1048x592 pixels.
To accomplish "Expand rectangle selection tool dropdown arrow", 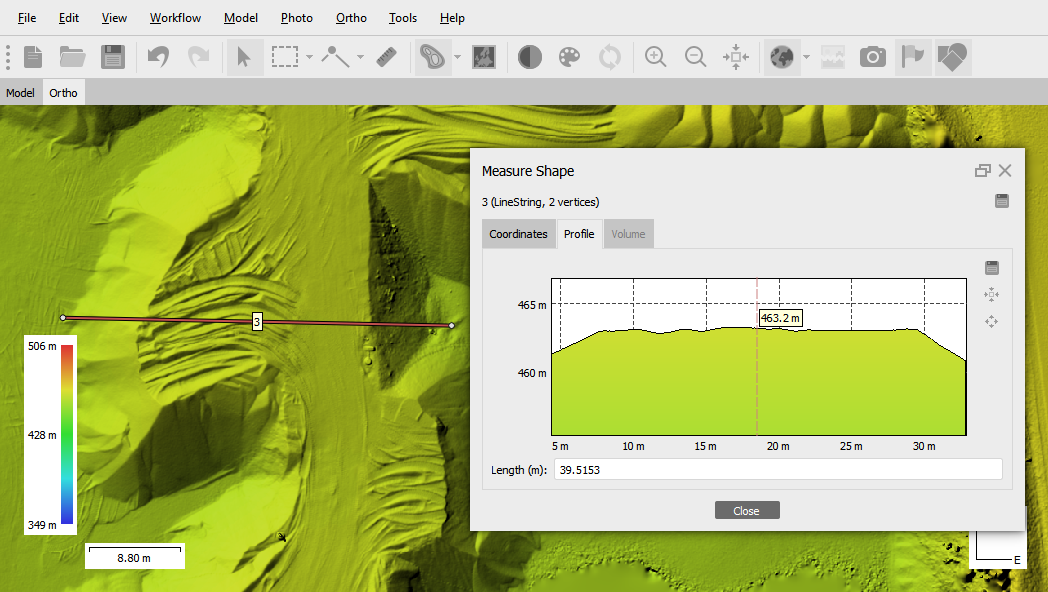I will [309, 57].
